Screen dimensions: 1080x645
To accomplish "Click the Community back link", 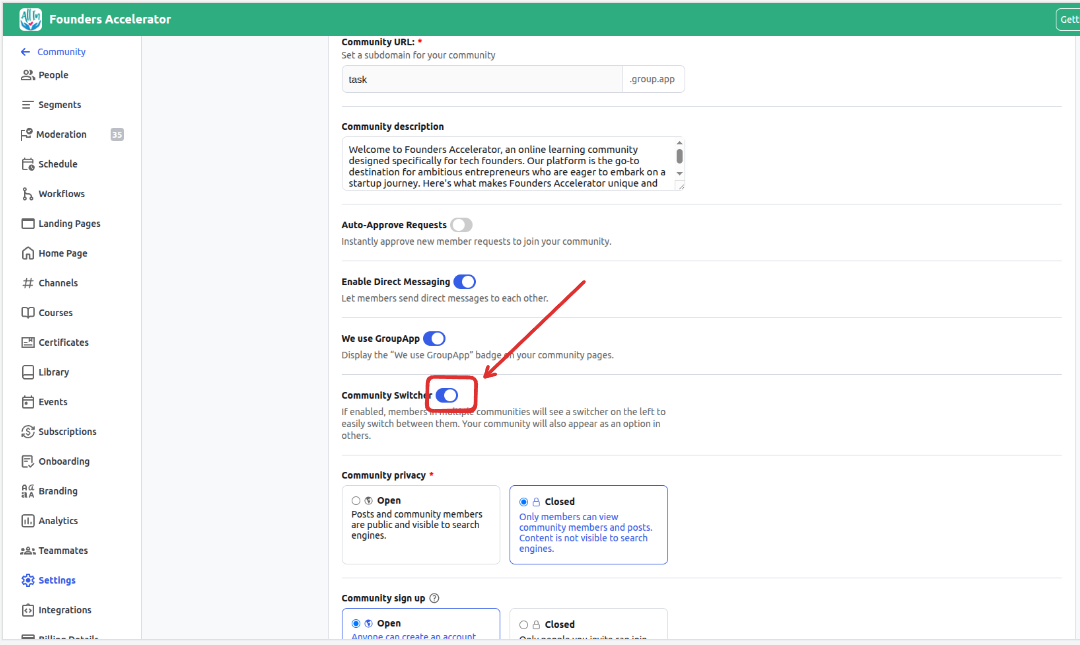I will click(x=61, y=52).
